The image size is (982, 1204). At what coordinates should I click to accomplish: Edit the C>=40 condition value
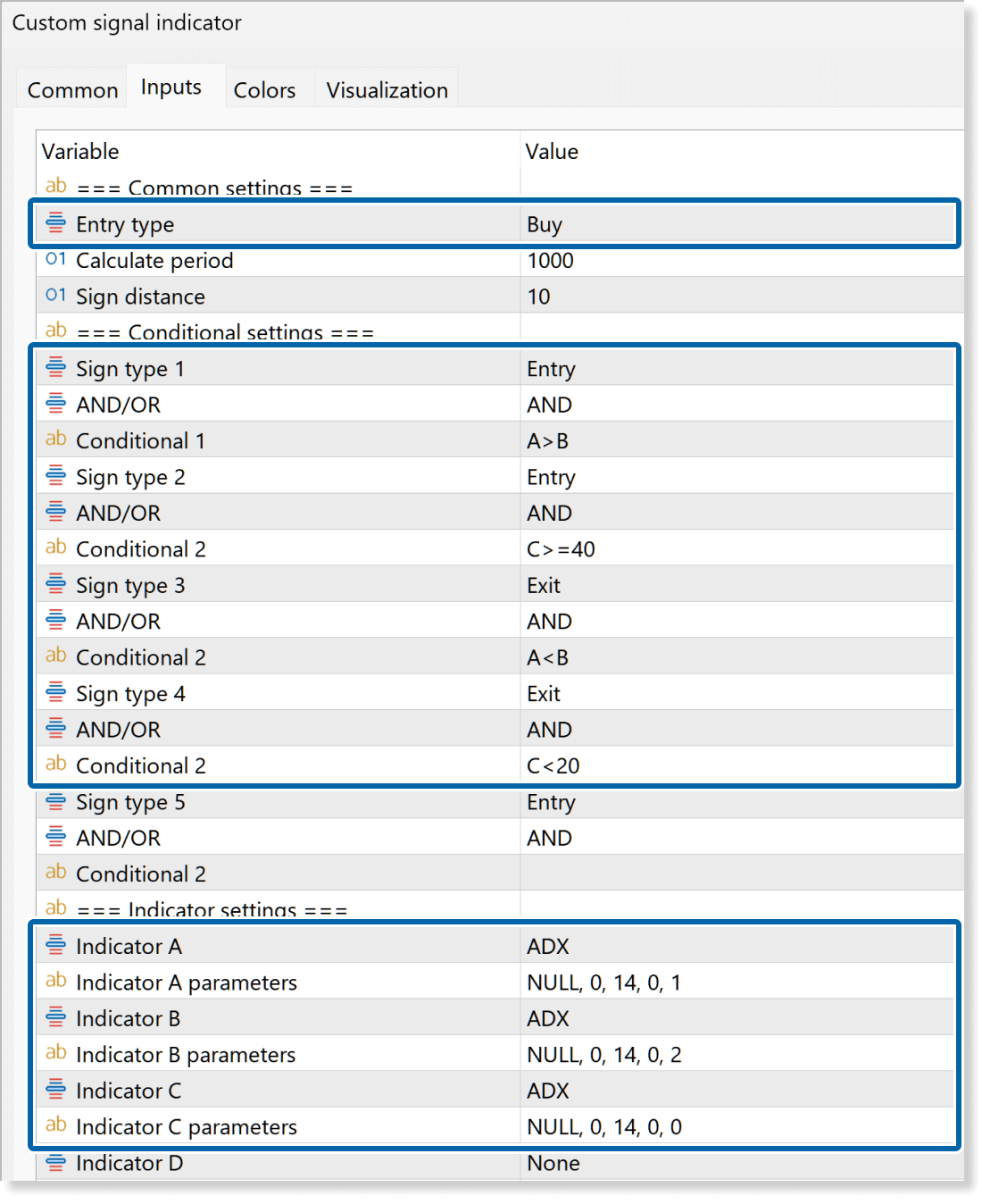pos(561,549)
